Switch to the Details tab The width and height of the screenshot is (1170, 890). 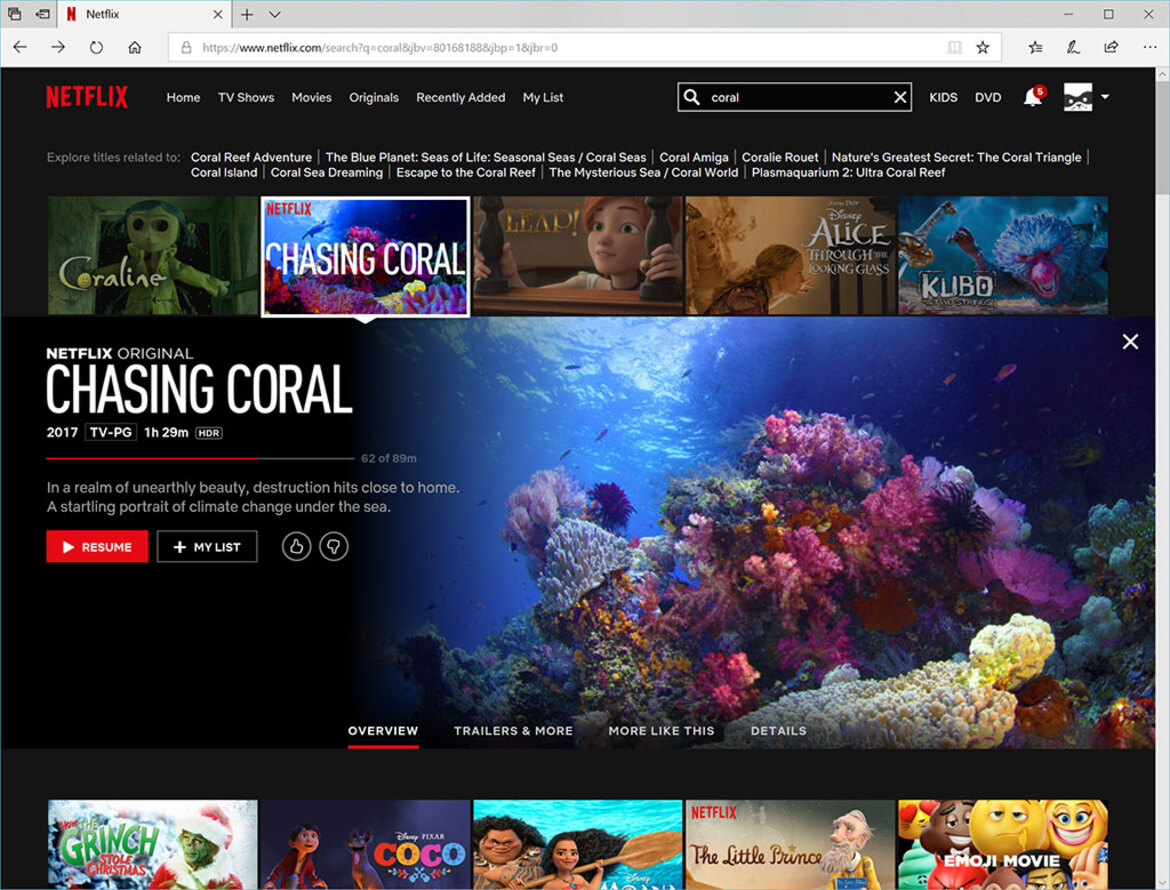click(x=778, y=731)
